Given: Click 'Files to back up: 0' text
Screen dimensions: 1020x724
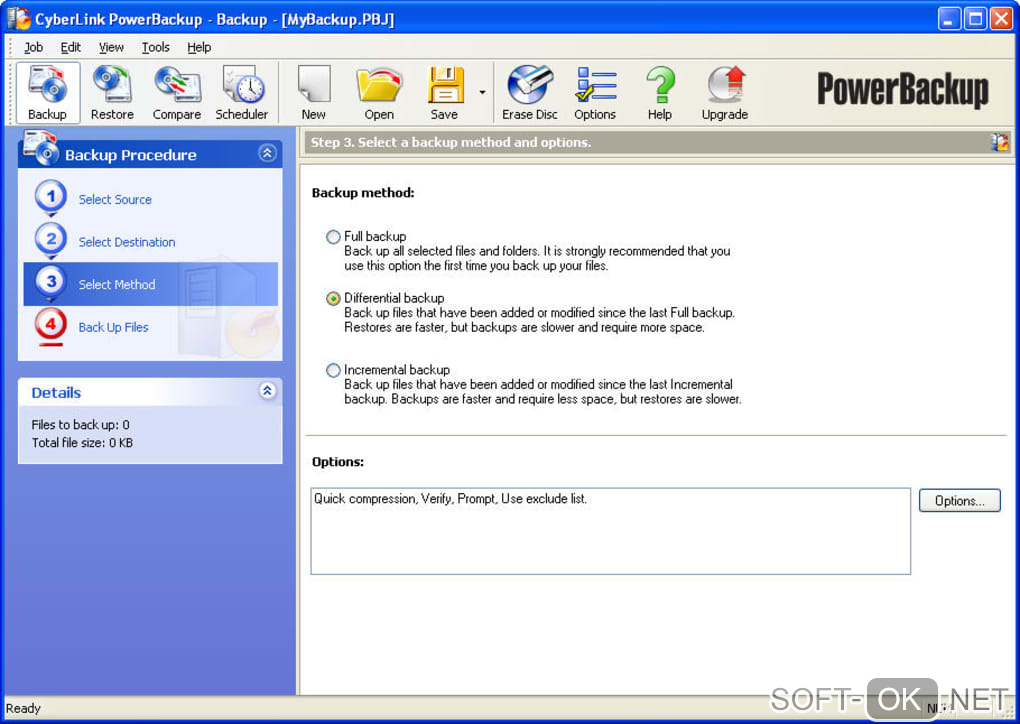Looking at the screenshot, I should click(81, 425).
